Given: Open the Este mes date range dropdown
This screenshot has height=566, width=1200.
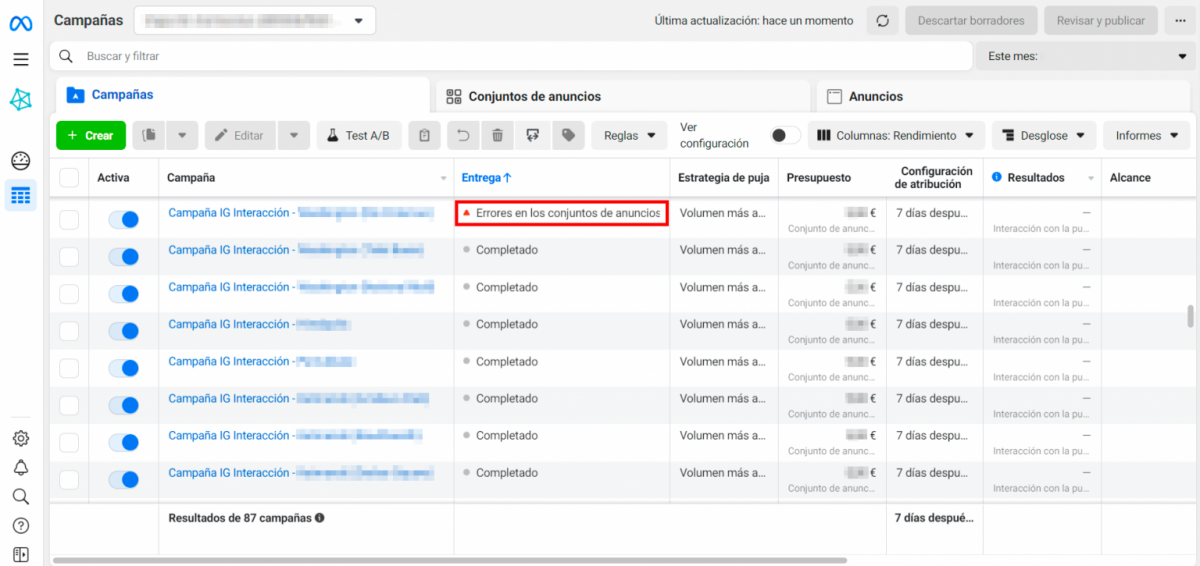Looking at the screenshot, I should click(1087, 56).
